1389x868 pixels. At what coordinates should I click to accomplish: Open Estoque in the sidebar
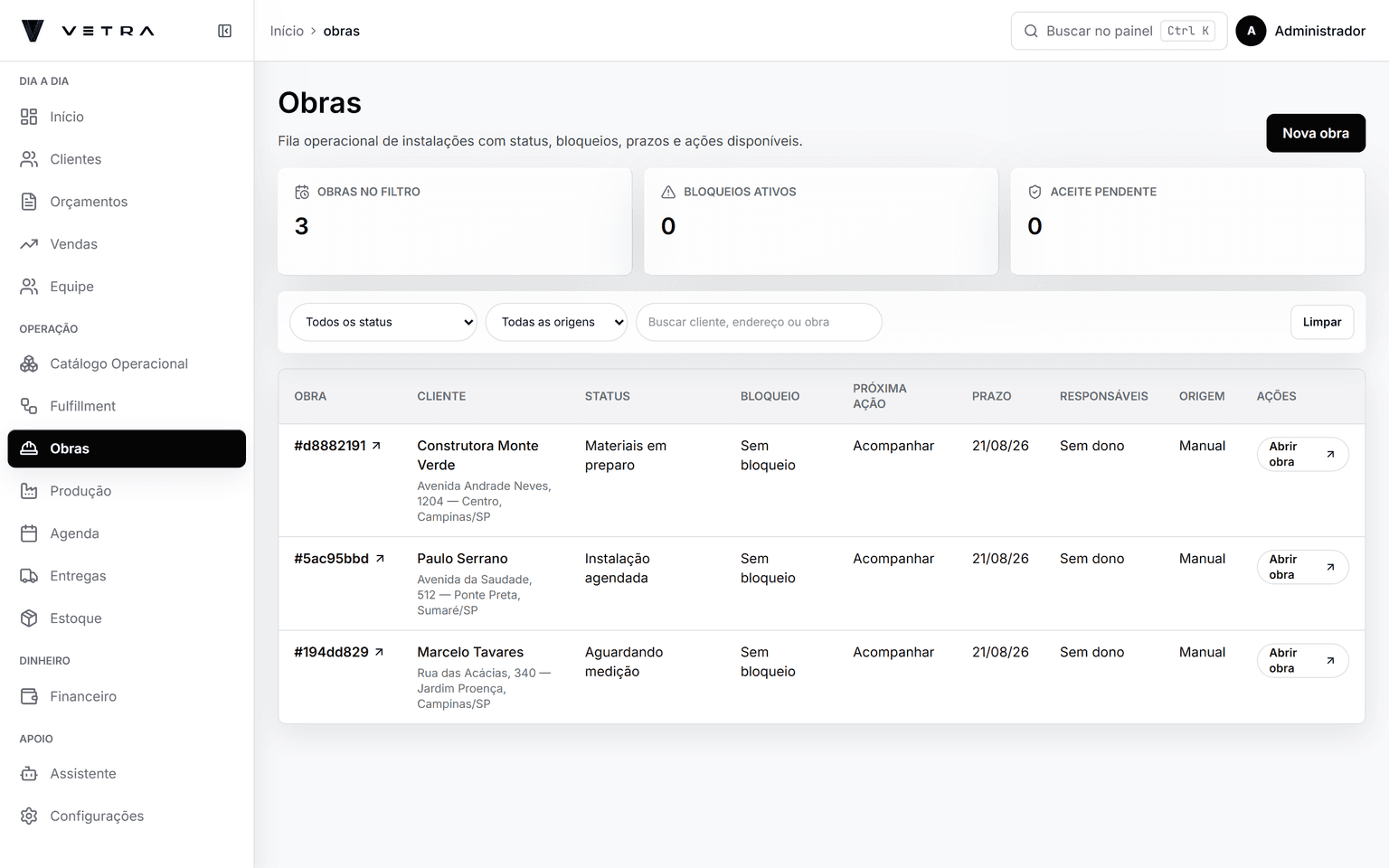(x=127, y=618)
